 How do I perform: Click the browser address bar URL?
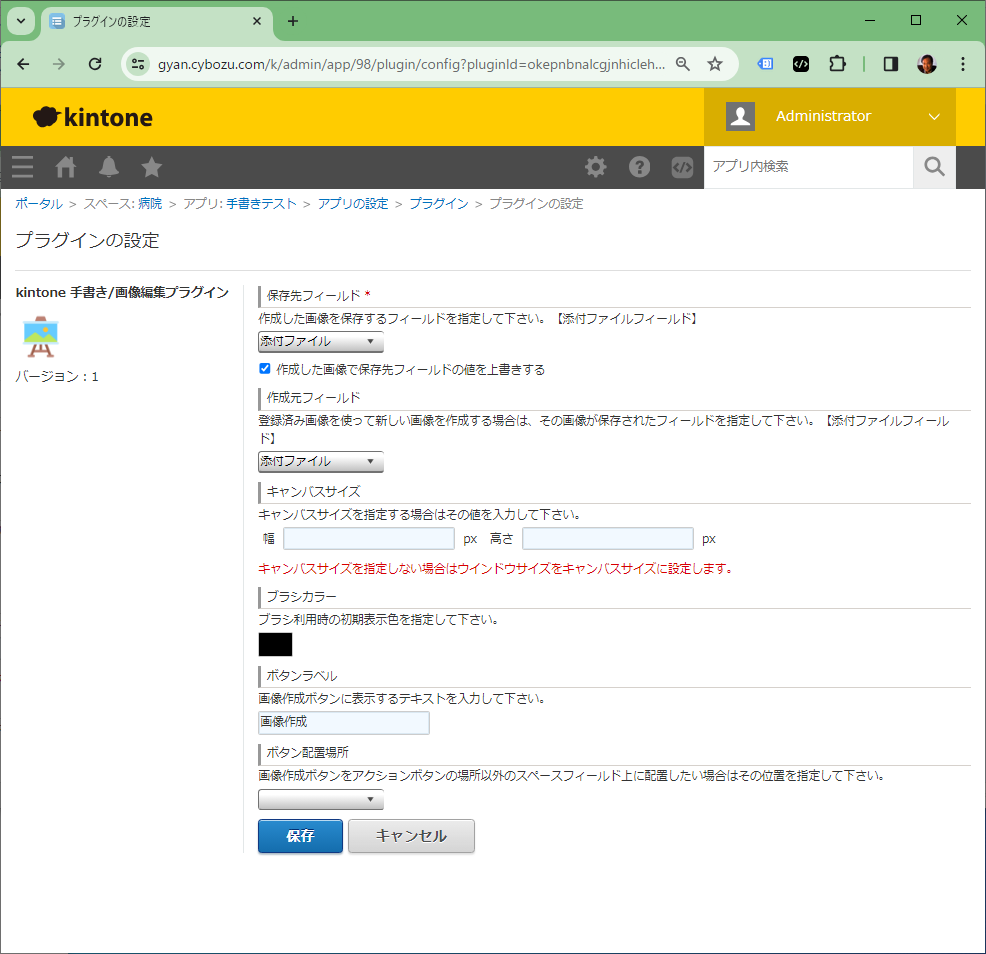pos(411,64)
